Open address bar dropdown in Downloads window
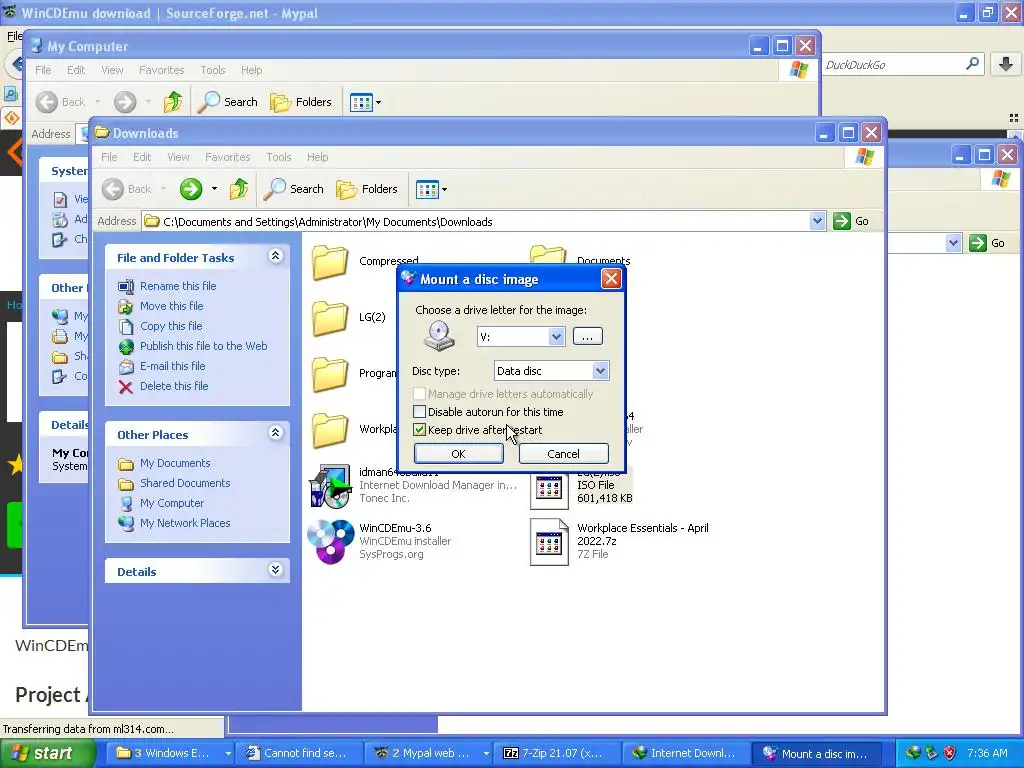Screen dimensions: 1024x768 pos(817,221)
